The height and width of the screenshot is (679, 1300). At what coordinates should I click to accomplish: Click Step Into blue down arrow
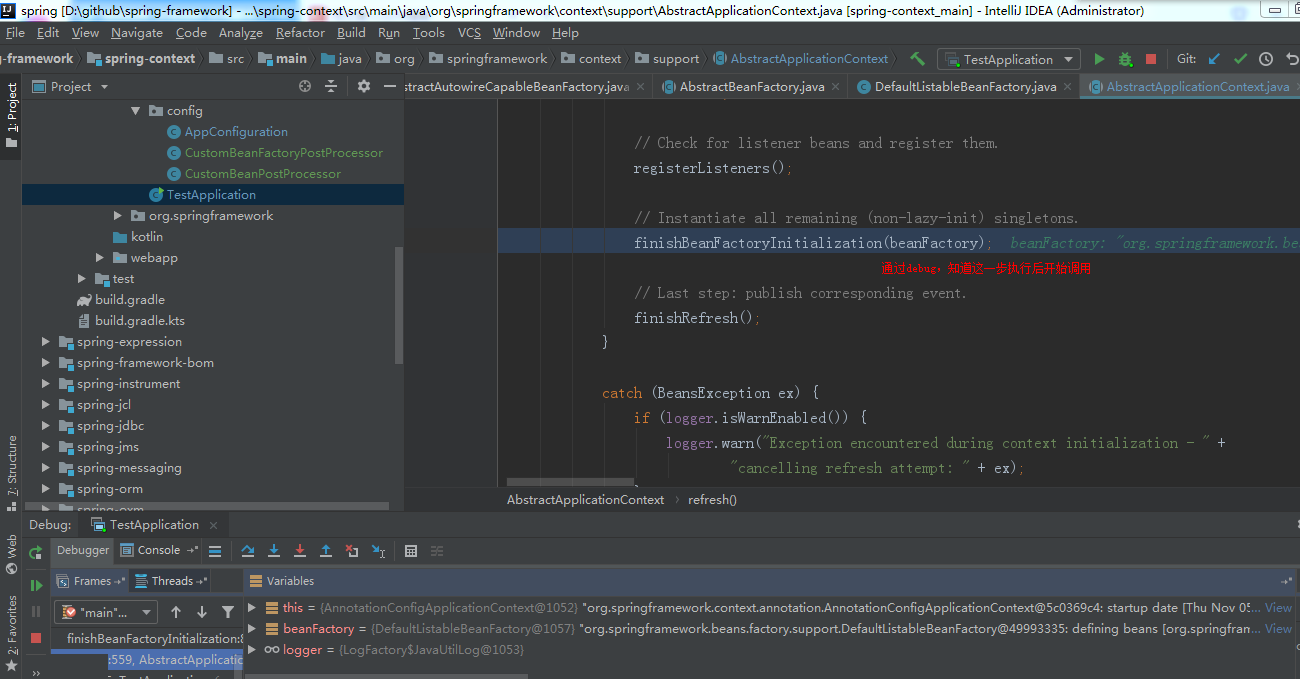[x=274, y=551]
